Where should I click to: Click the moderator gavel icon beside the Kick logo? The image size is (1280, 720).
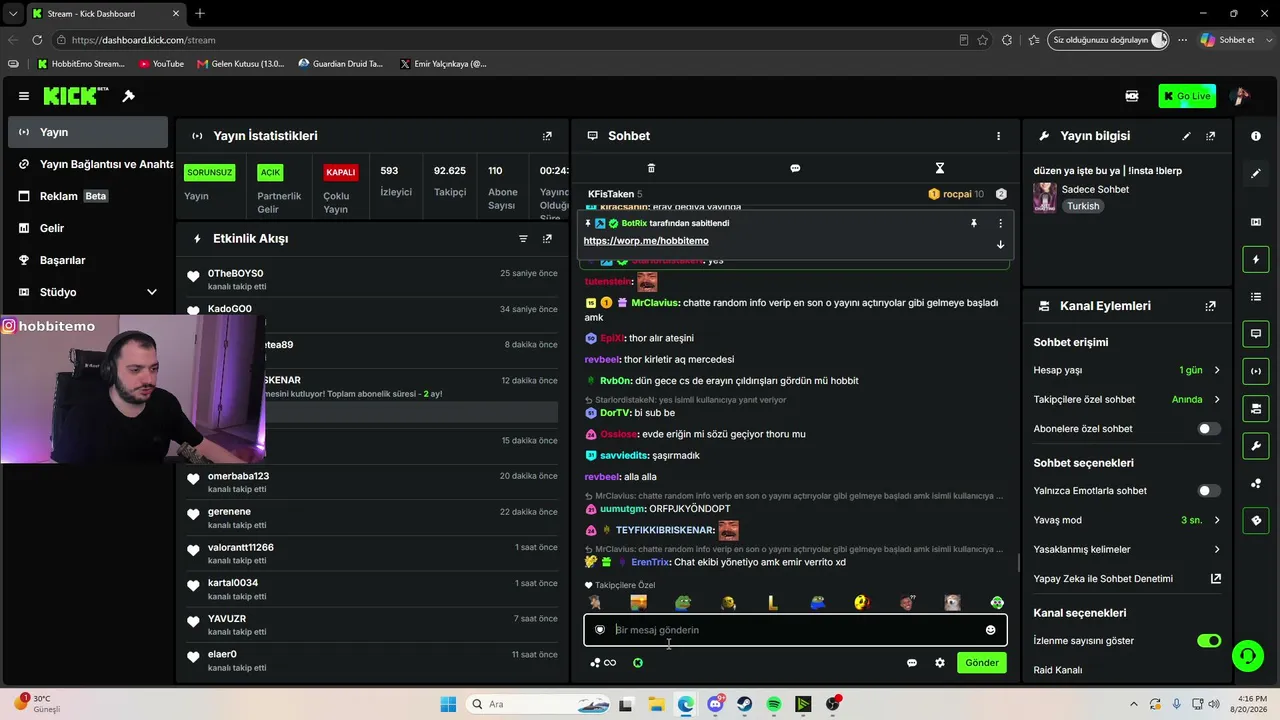[x=128, y=96]
